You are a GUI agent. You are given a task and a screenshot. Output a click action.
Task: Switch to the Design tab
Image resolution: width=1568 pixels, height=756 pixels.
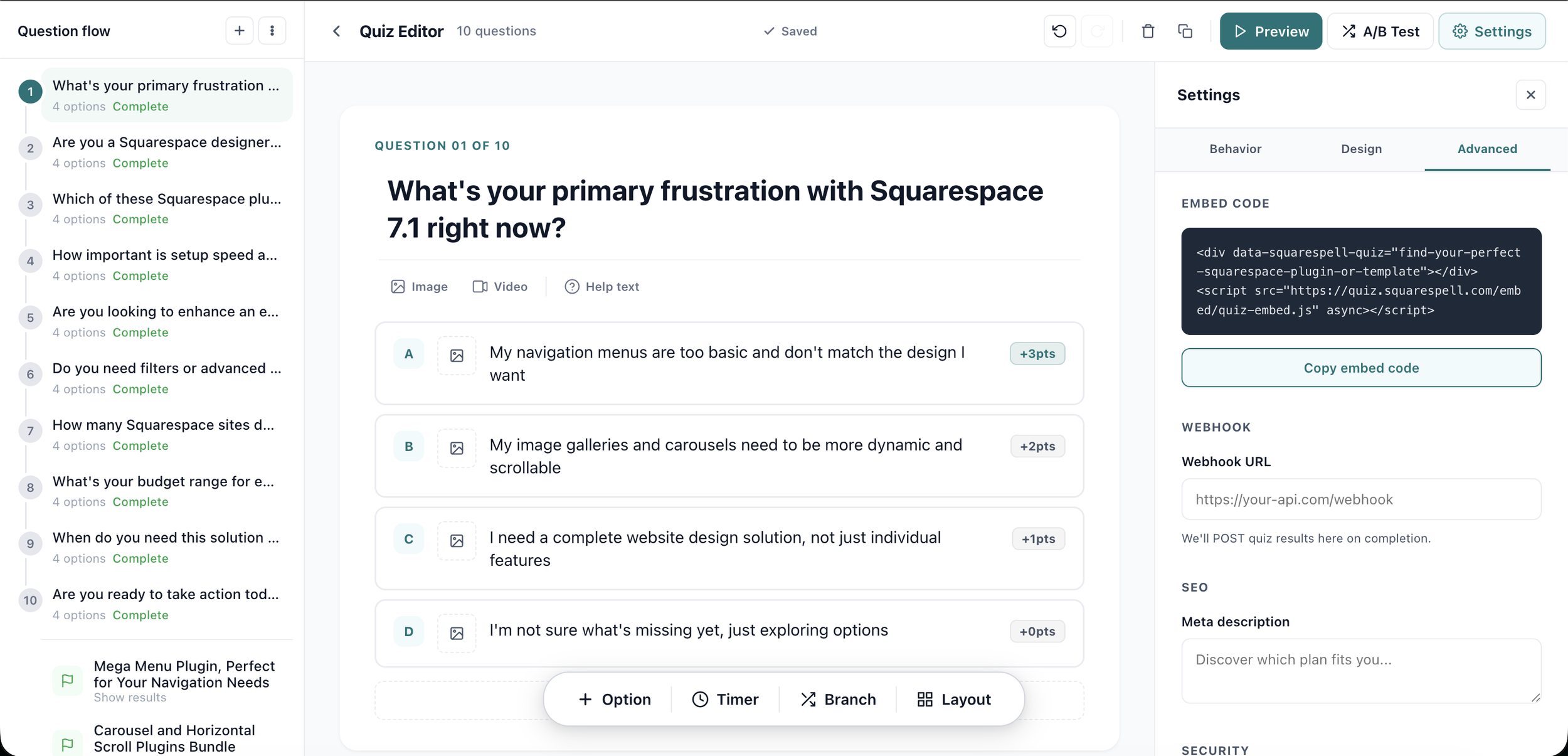pyautogui.click(x=1361, y=149)
